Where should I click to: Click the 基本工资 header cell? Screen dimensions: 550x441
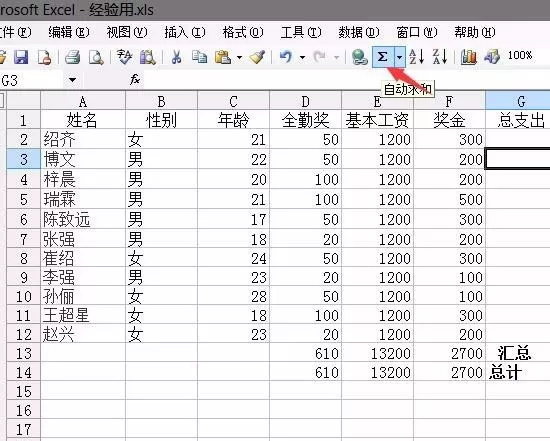(377, 120)
